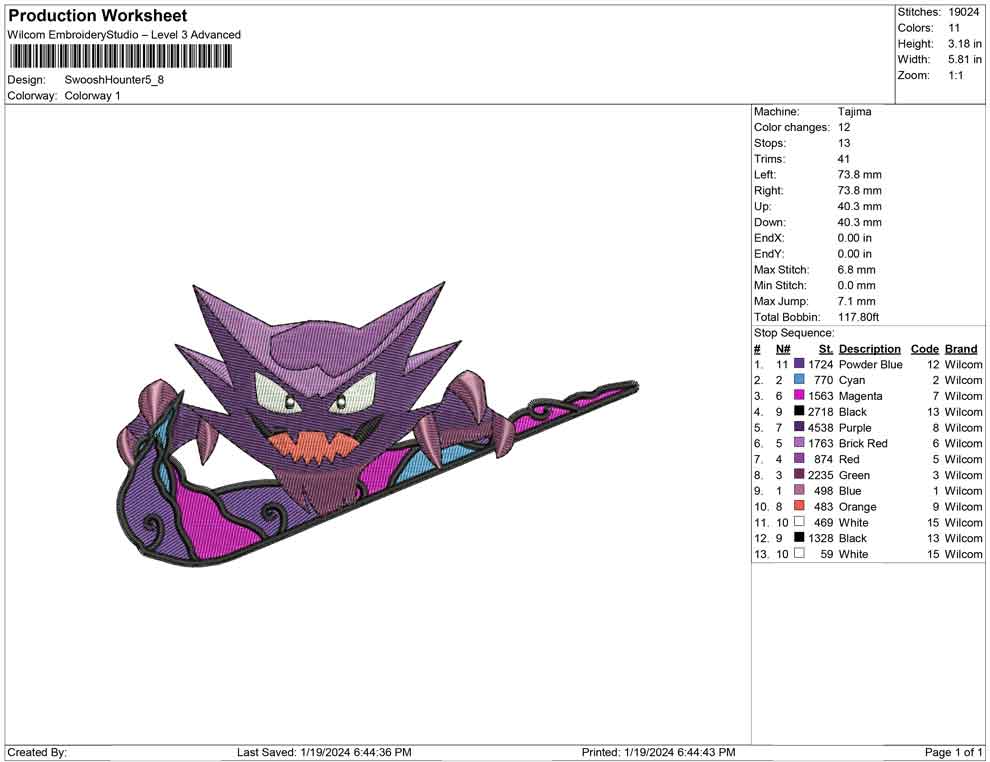Select the Green description in stop 8
This screenshot has height=762, width=990.
click(x=854, y=475)
